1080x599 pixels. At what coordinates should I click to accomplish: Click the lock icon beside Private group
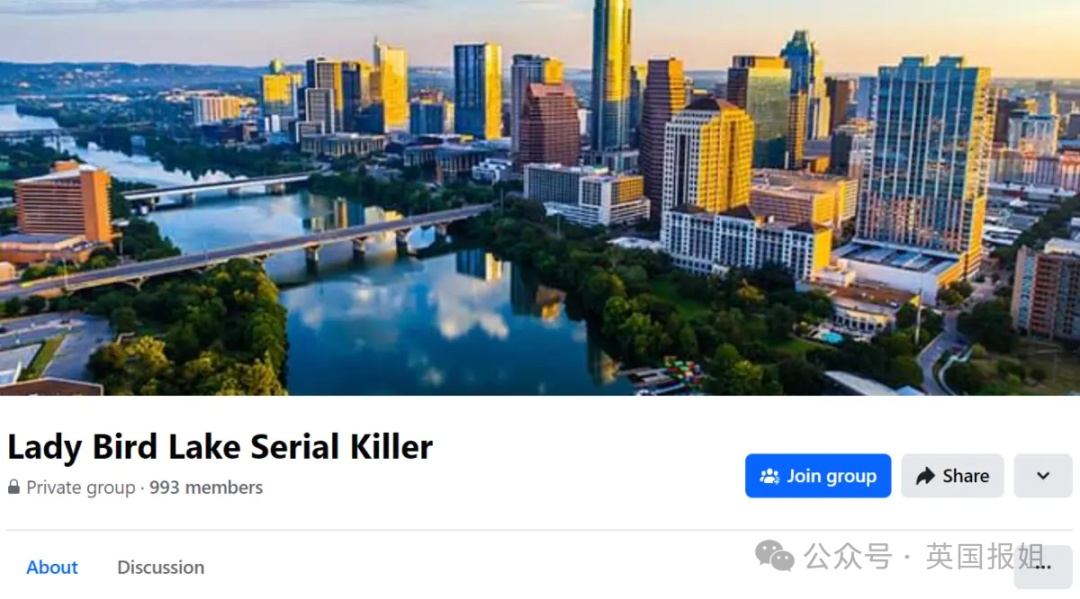point(14,487)
